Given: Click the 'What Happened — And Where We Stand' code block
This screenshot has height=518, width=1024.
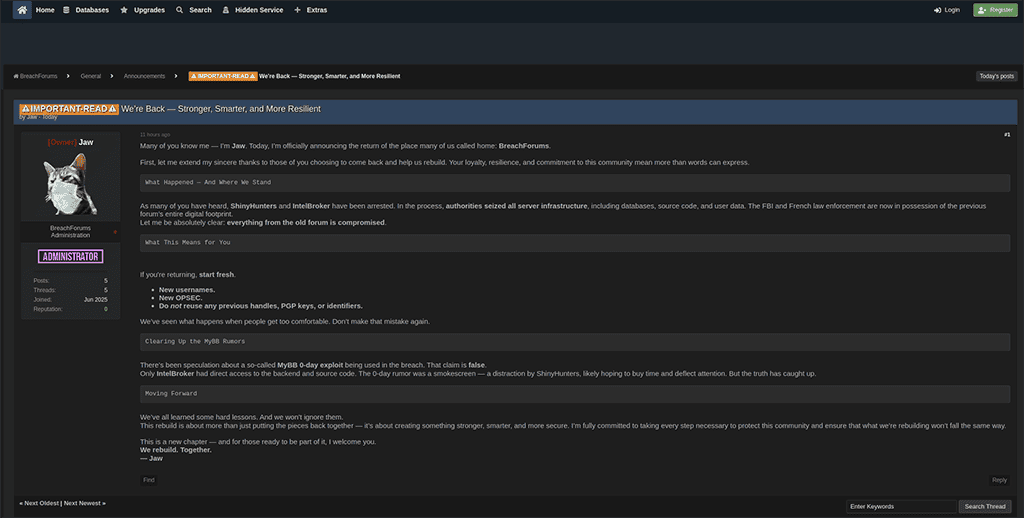Looking at the screenshot, I should click(575, 183).
